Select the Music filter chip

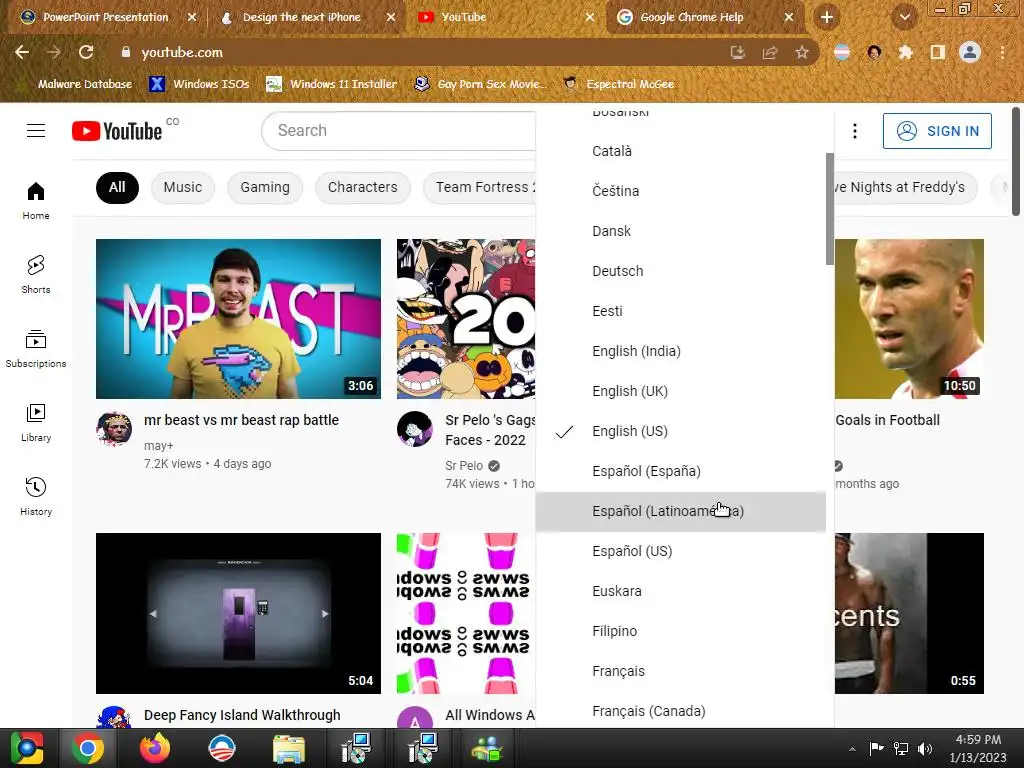click(183, 187)
